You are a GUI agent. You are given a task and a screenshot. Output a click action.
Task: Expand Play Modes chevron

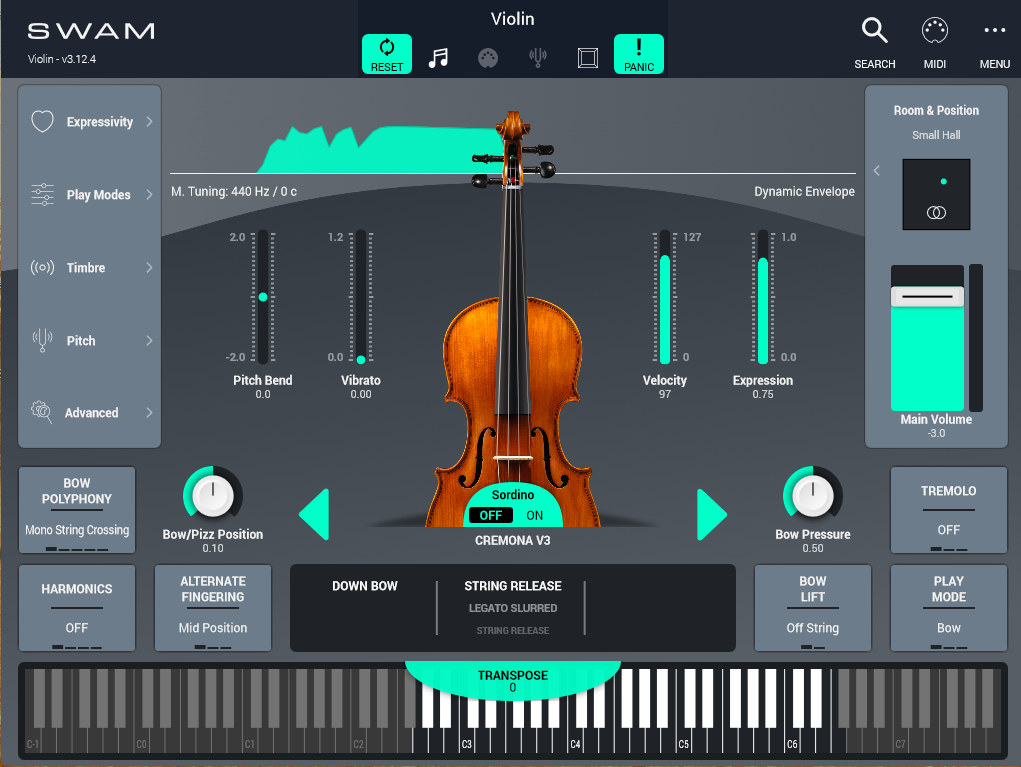point(149,195)
